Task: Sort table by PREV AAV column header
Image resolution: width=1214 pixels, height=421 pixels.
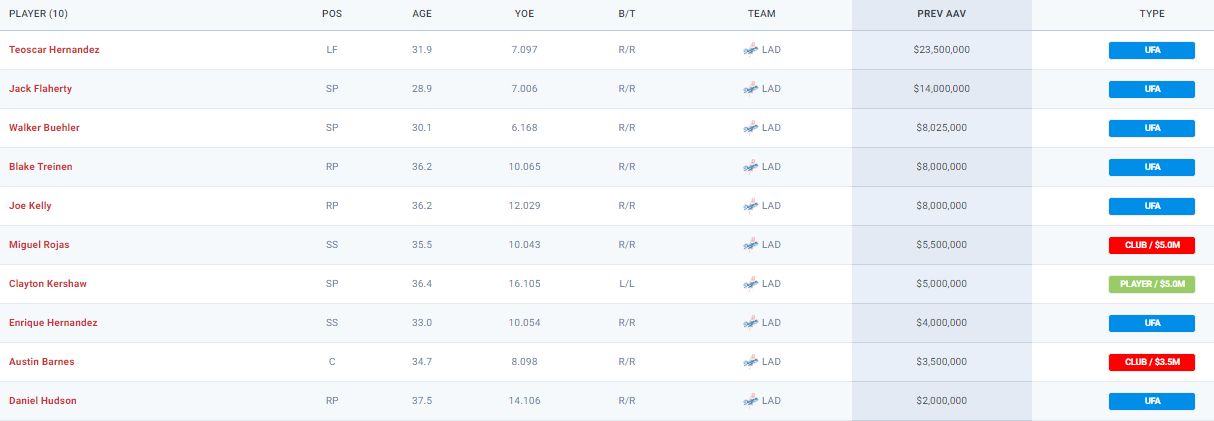Action: tap(941, 15)
